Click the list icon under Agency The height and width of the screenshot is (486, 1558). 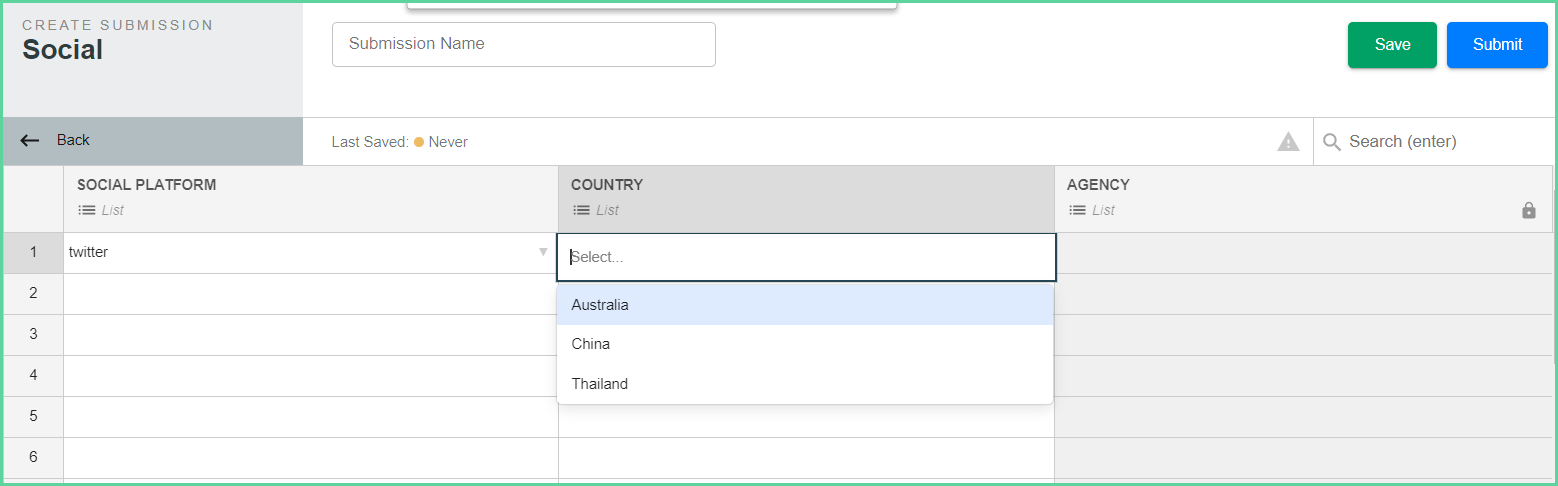click(1077, 210)
